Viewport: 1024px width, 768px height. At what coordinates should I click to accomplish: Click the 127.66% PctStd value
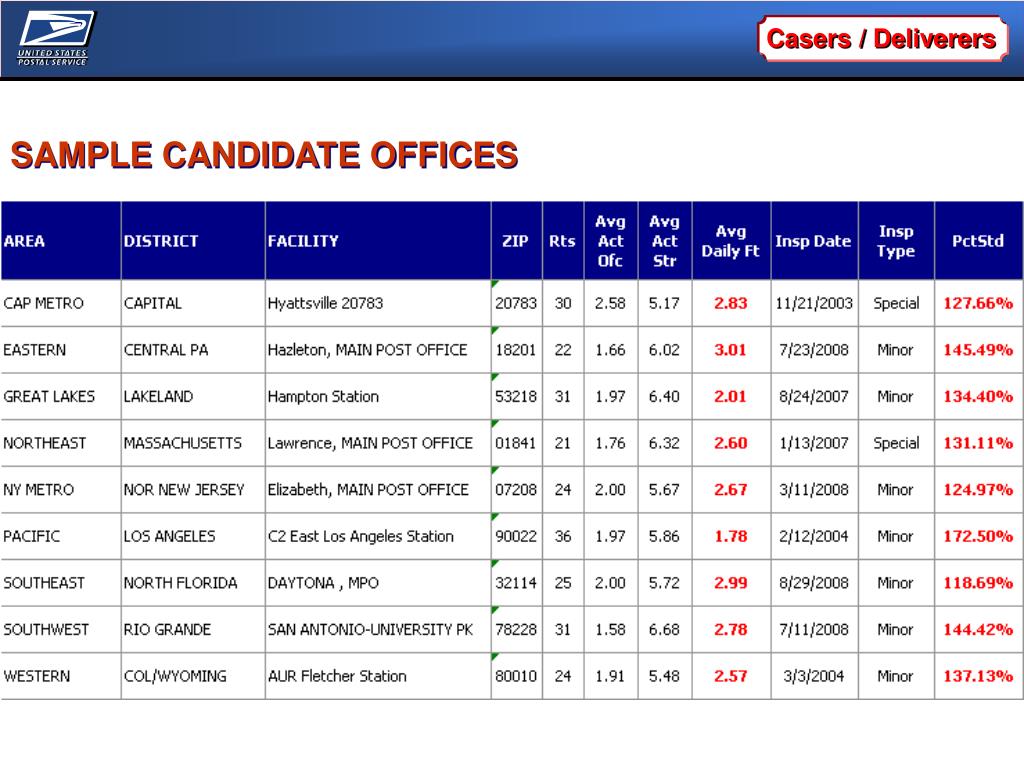(x=978, y=303)
